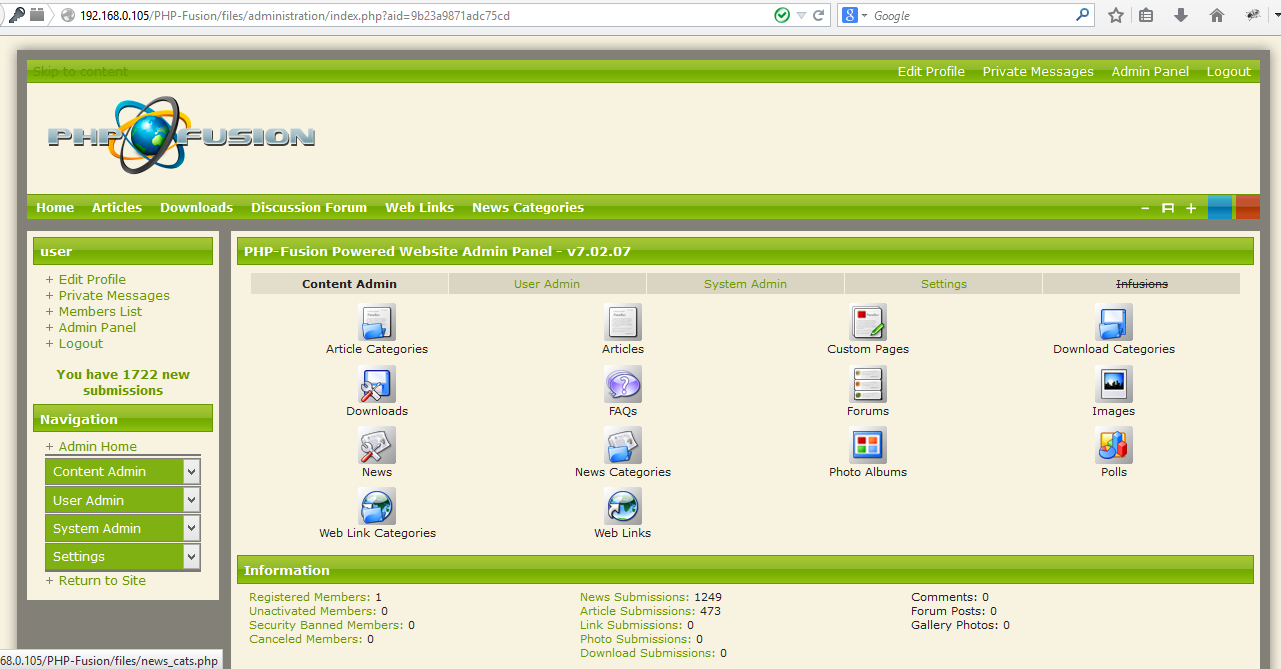Click the green shield icon in address bar

click(x=783, y=15)
